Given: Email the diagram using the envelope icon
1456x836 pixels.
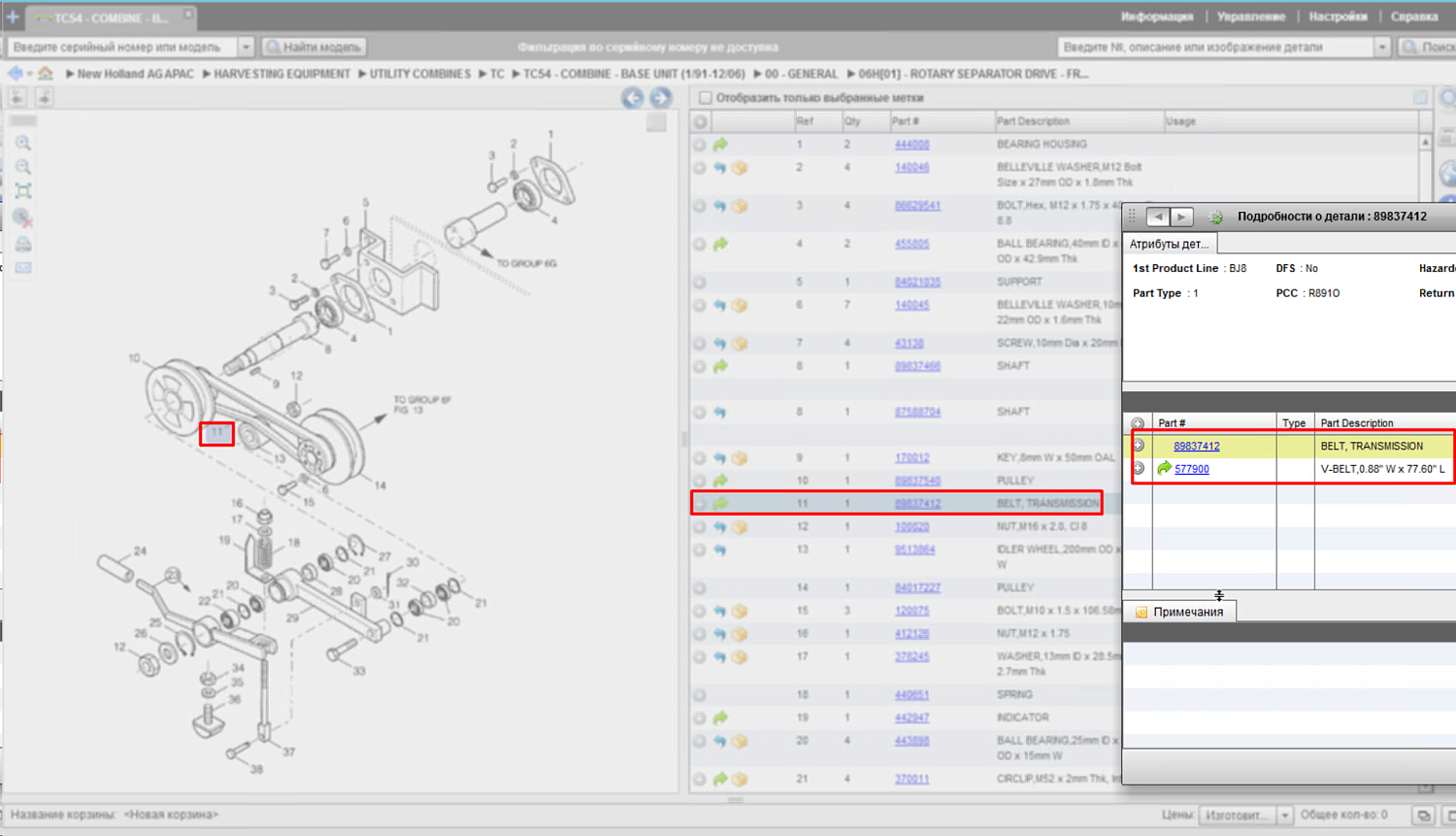Looking at the screenshot, I should (x=23, y=268).
